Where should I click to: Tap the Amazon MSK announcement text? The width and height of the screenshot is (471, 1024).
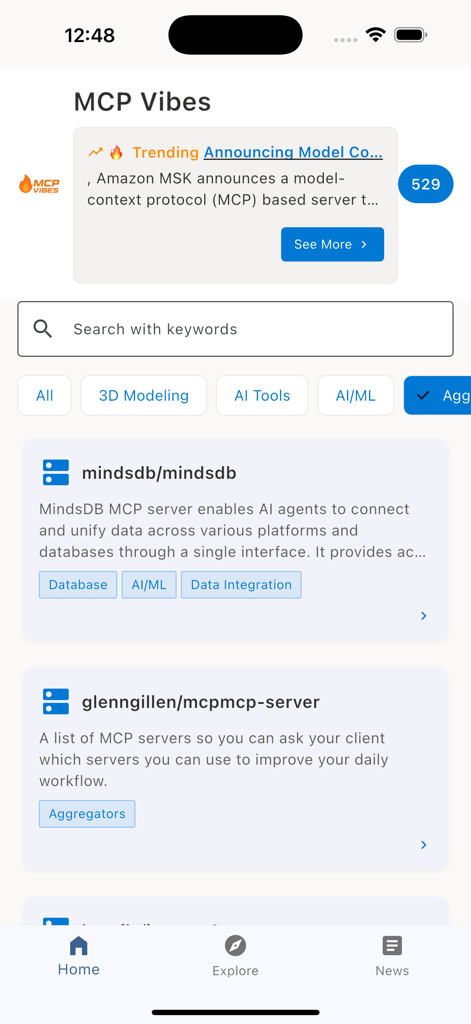pyautogui.click(x=233, y=189)
